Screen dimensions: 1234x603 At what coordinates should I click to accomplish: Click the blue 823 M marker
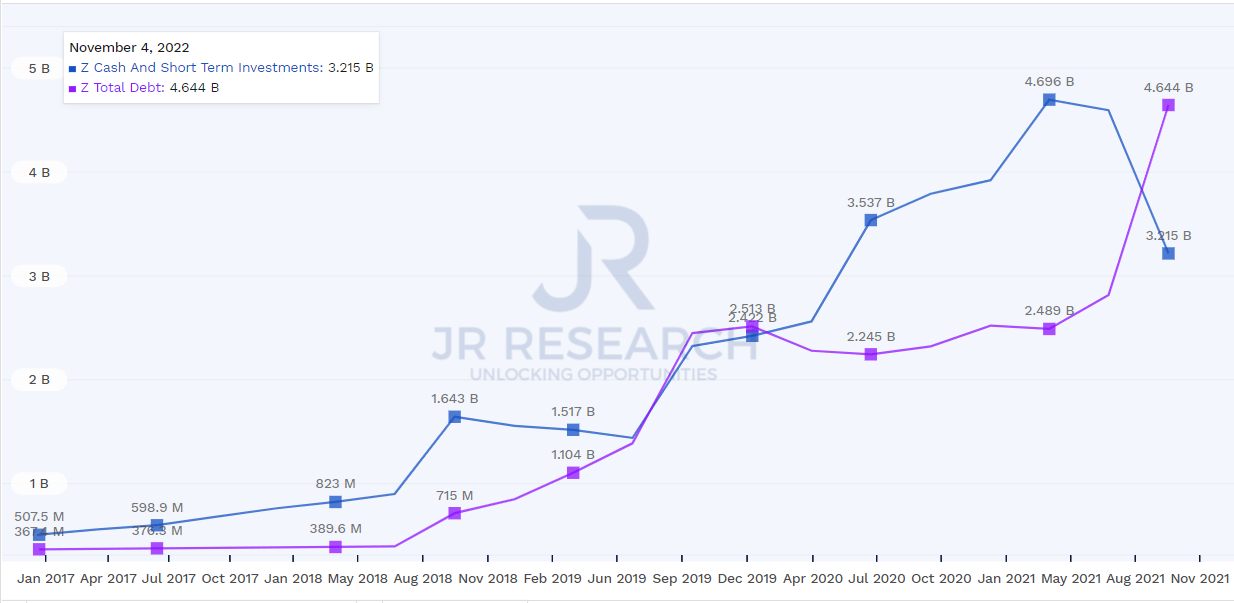click(x=334, y=500)
